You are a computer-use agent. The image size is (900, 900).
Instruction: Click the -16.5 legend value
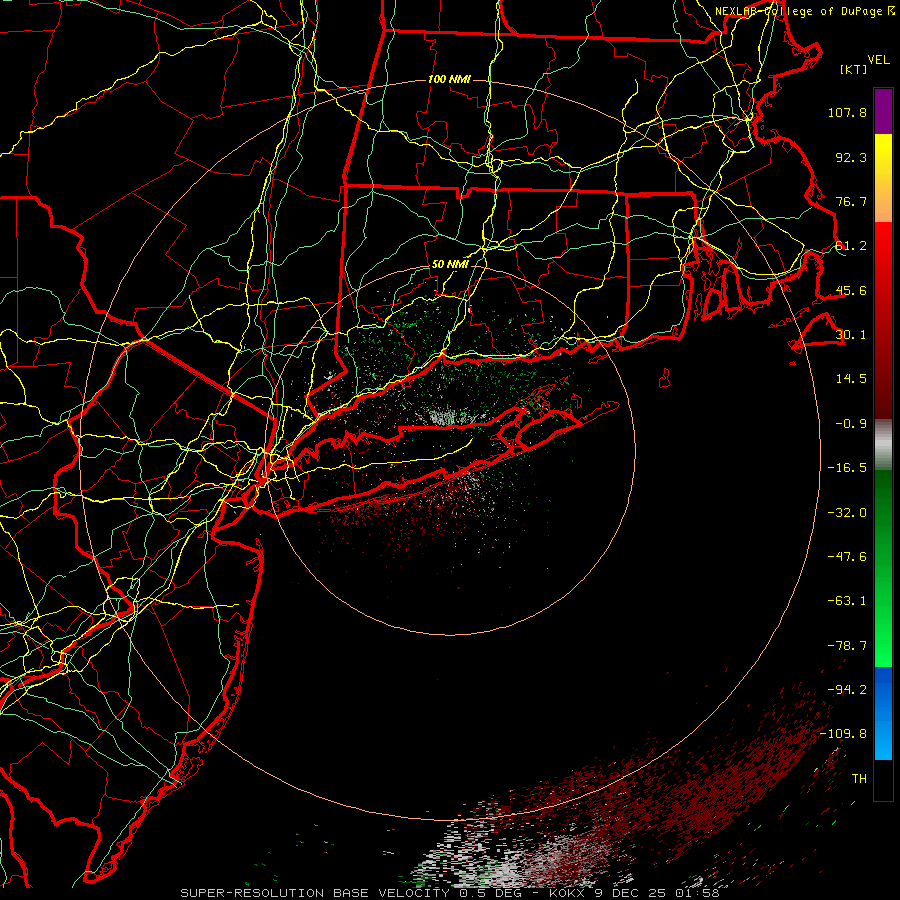847,468
